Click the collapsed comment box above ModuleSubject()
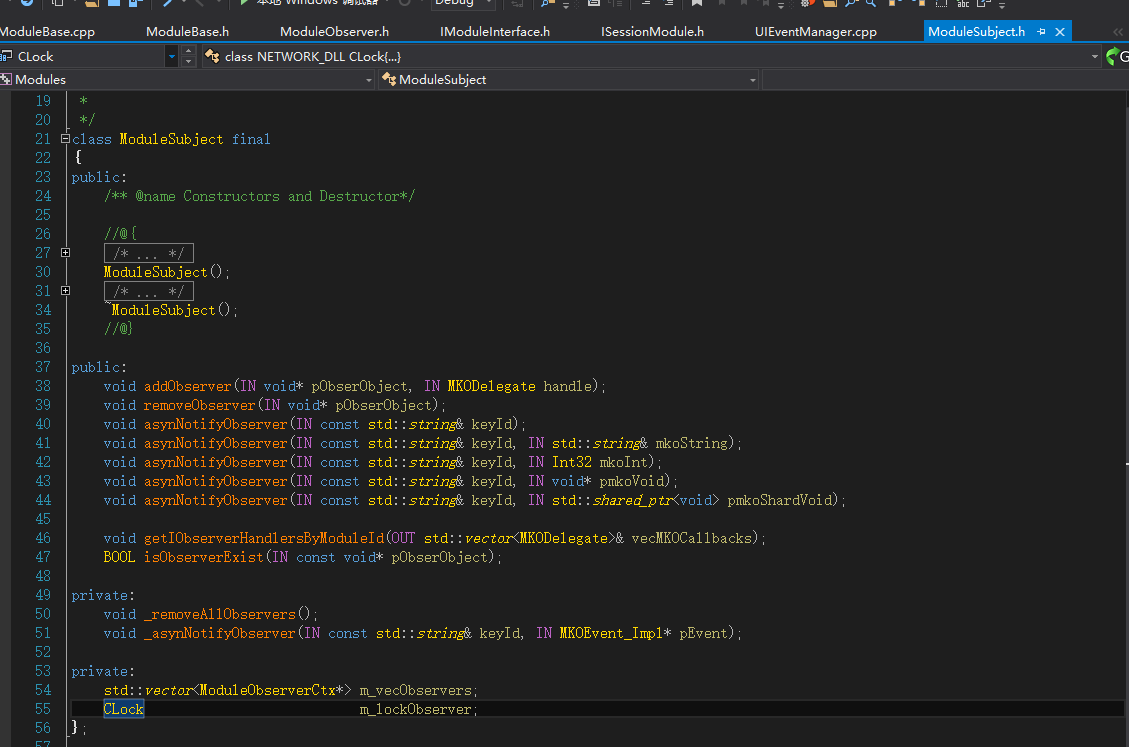1129x747 pixels. coord(149,253)
